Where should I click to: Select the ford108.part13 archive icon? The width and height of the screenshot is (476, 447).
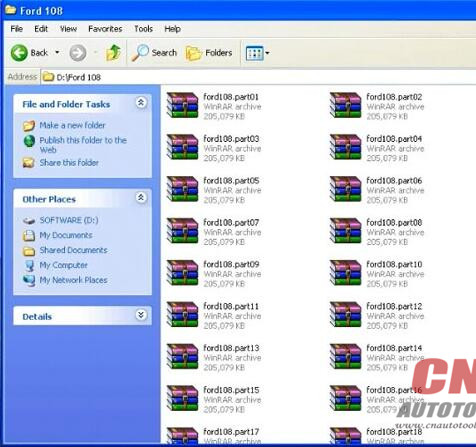click(x=182, y=356)
